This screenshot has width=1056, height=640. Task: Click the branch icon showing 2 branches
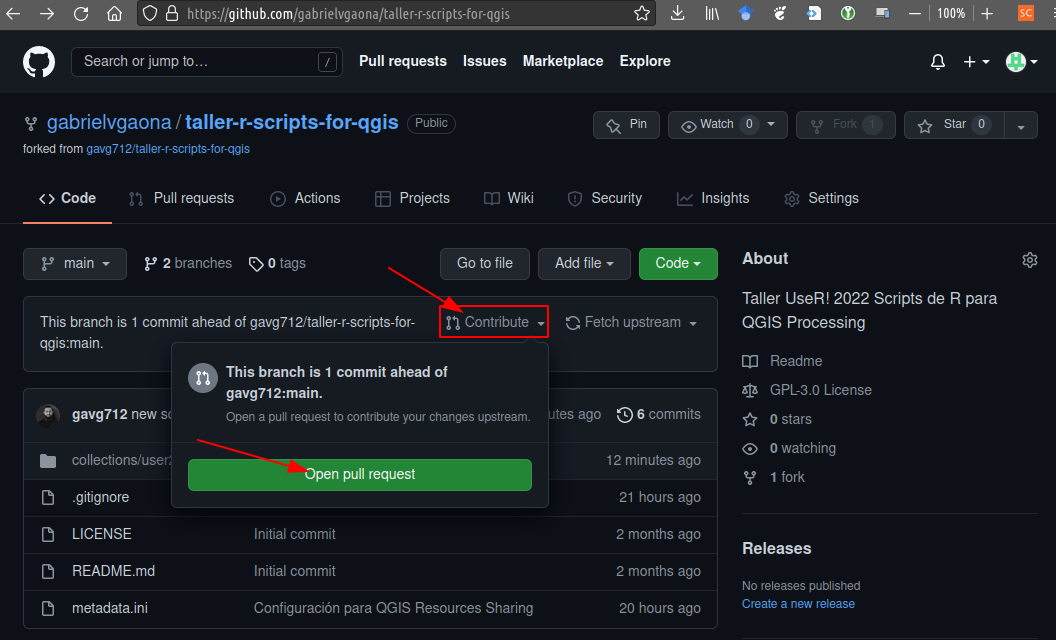pyautogui.click(x=150, y=263)
